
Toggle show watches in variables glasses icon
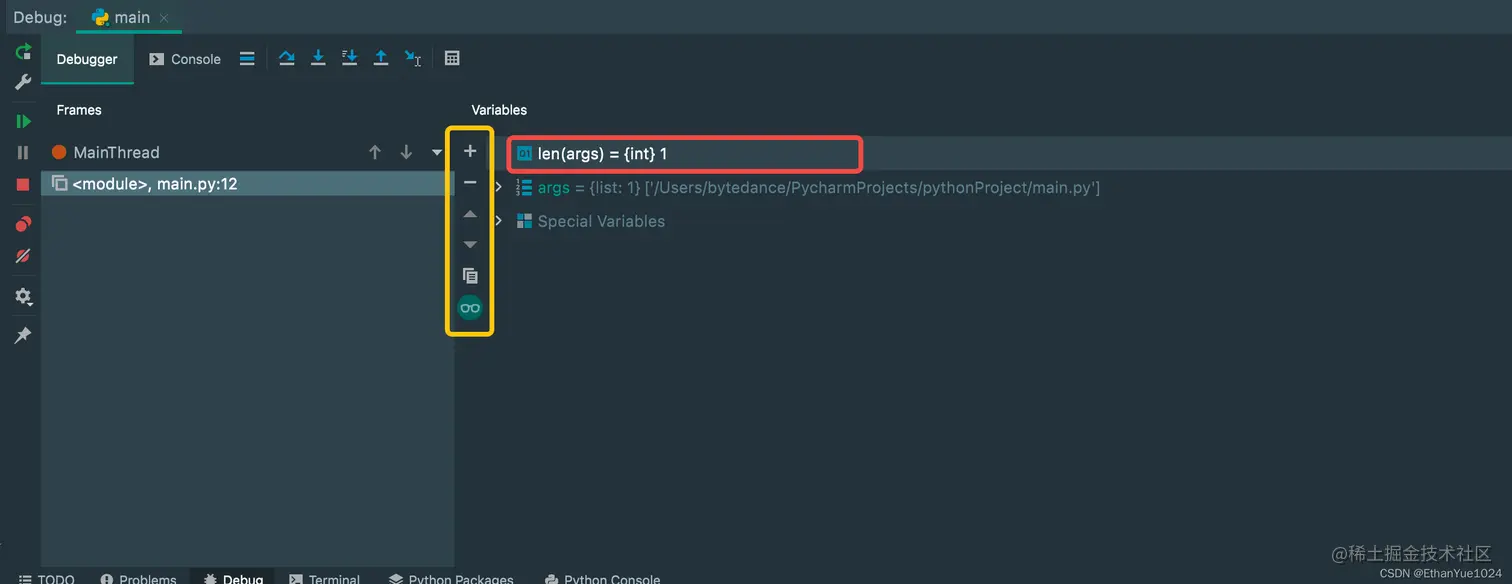click(x=470, y=308)
